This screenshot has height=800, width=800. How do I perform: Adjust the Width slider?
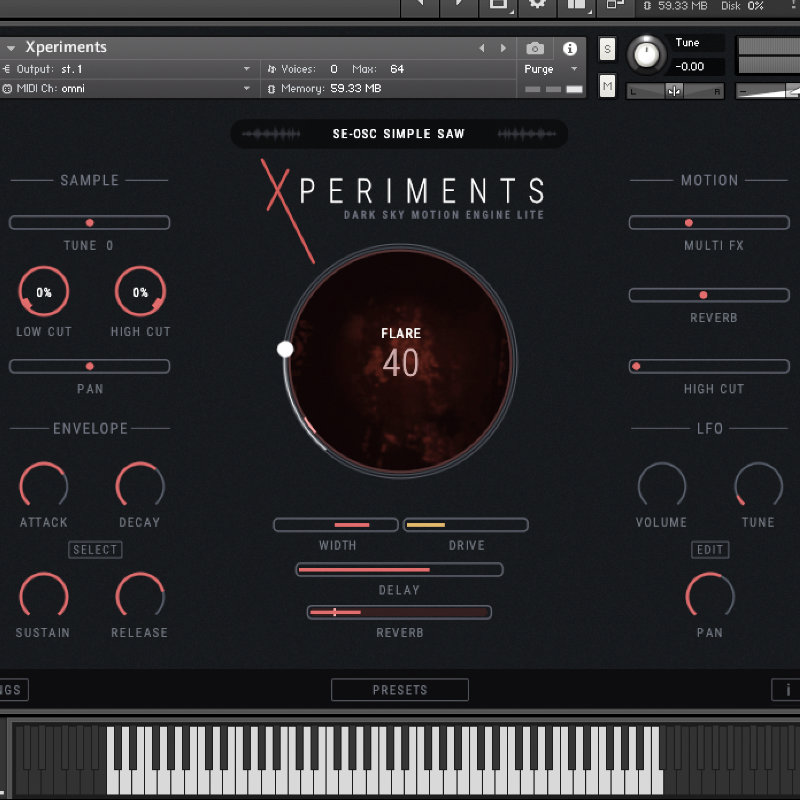(336, 524)
